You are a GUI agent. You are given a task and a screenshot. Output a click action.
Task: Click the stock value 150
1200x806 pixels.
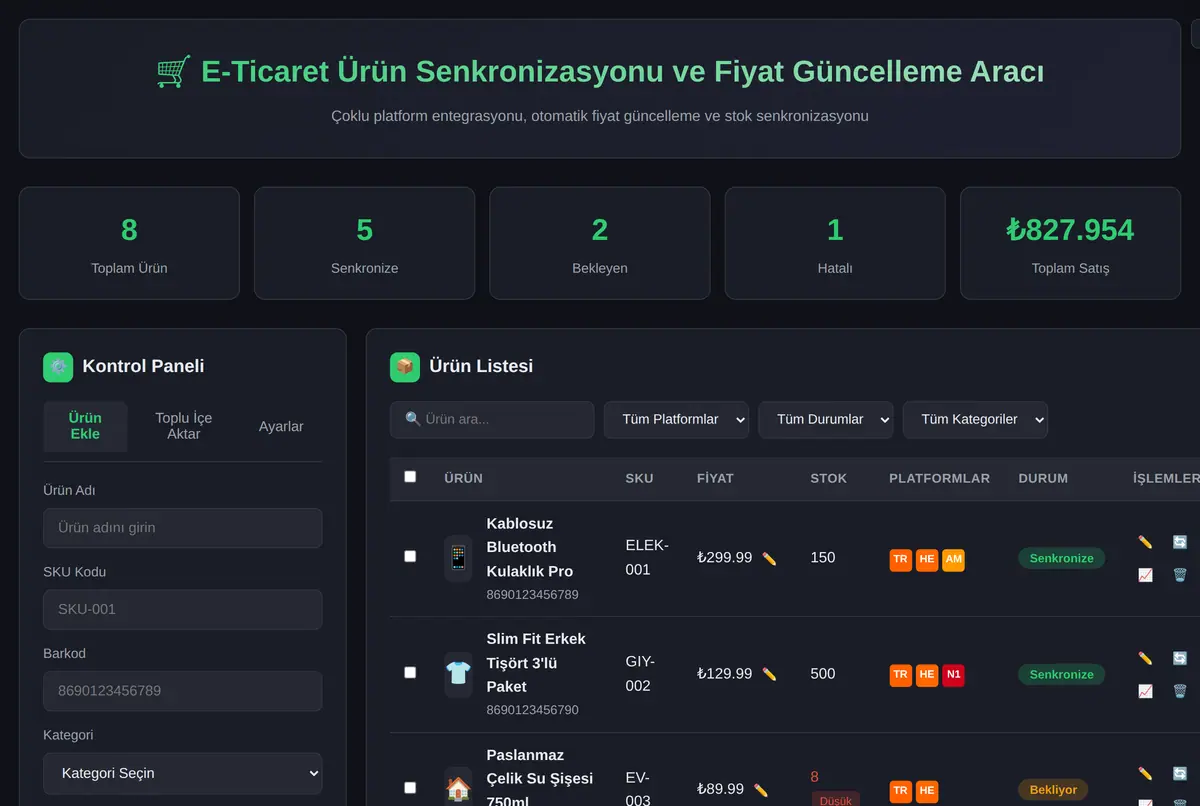[823, 558]
